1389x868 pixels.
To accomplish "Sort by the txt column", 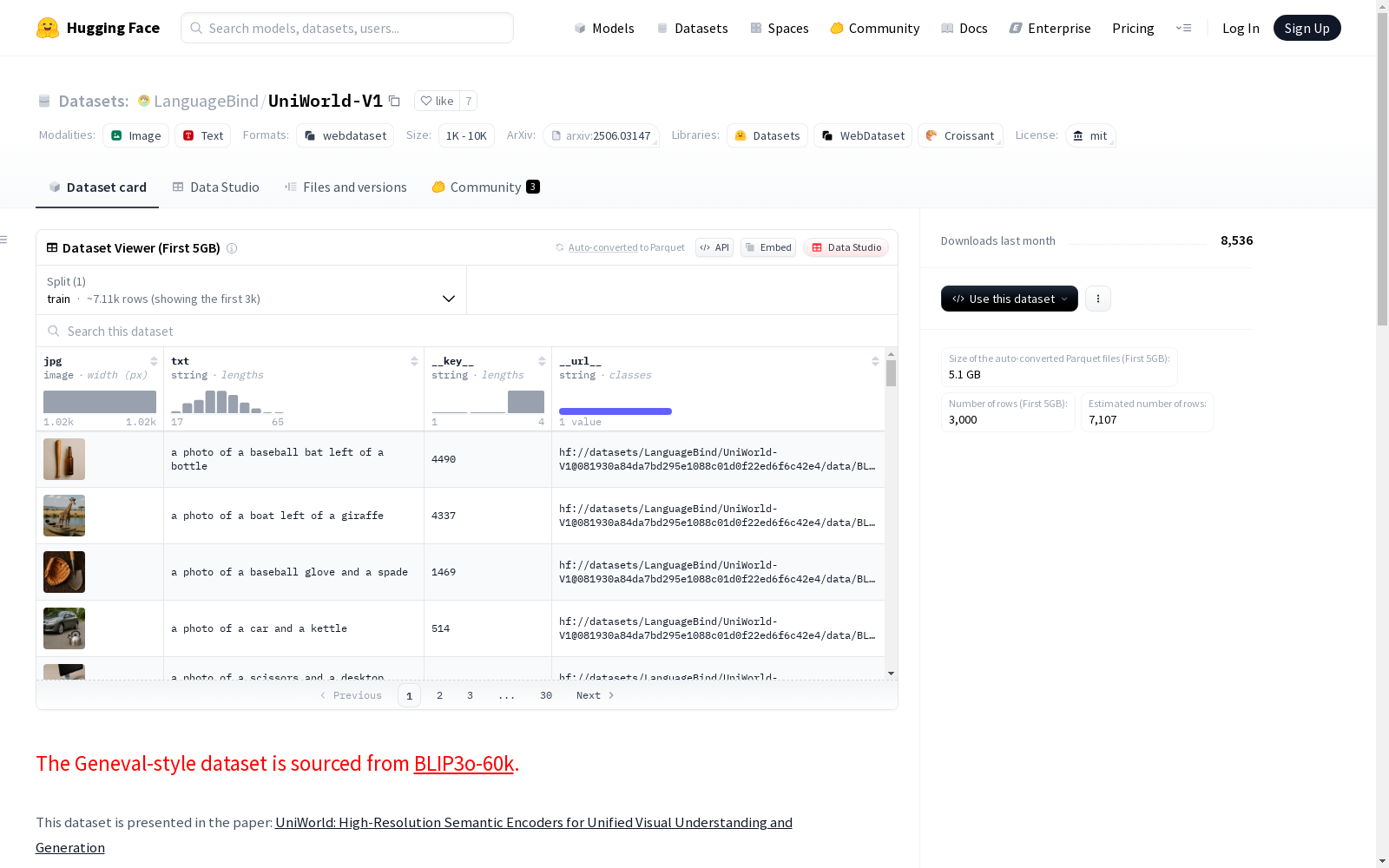I will click(414, 361).
